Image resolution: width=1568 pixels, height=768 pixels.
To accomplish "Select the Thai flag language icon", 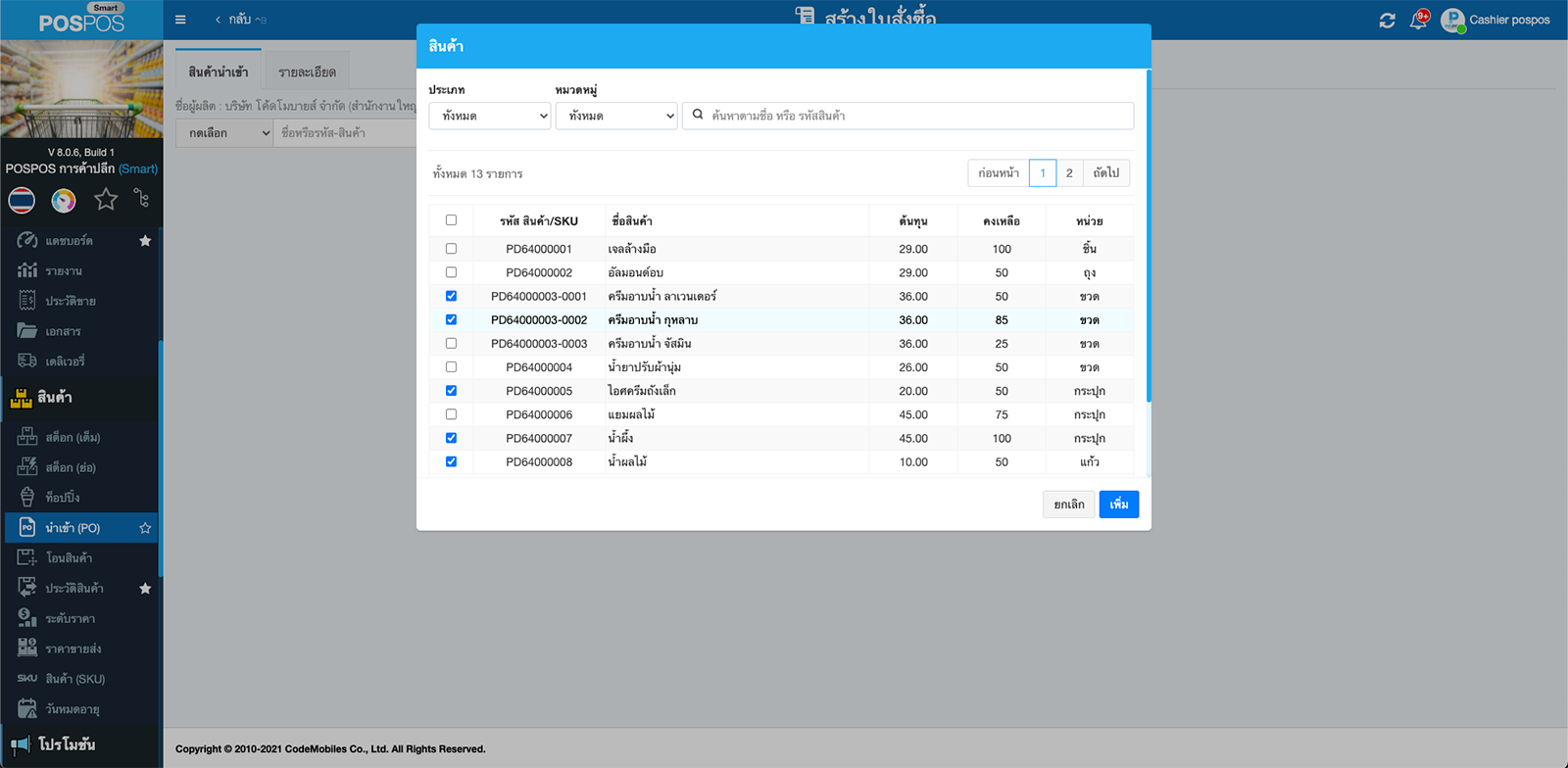I will 22,201.
